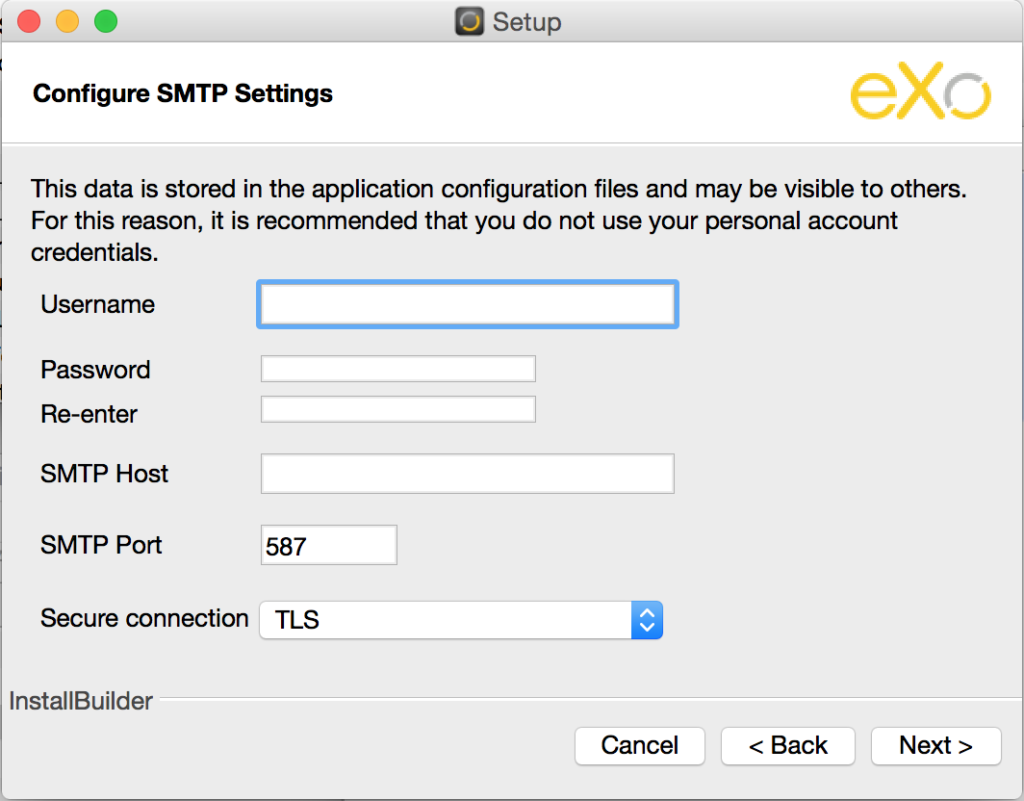Close the Setup window with red button
Screen dimensions: 1024x801
click(29, 21)
